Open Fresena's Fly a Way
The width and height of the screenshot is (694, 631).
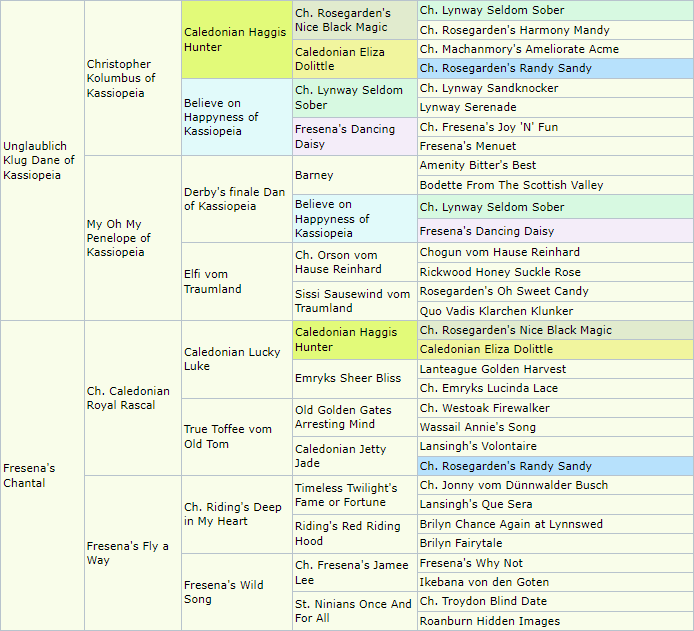point(127,553)
